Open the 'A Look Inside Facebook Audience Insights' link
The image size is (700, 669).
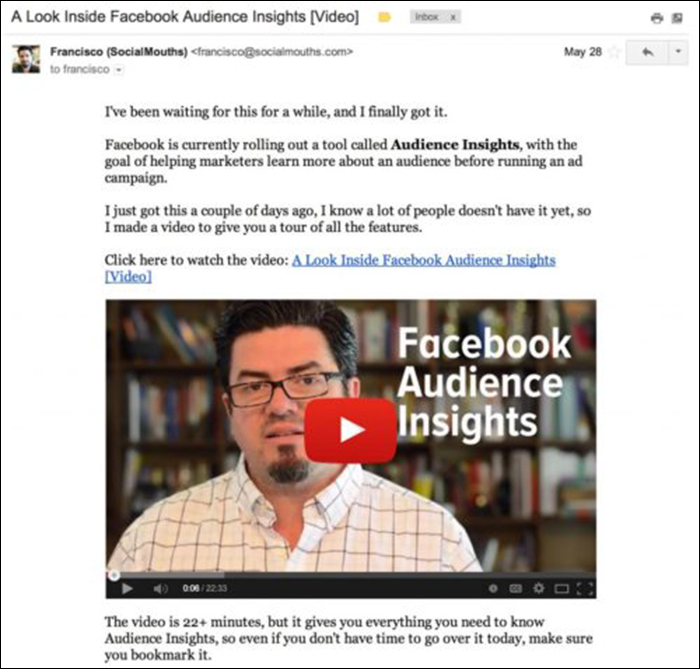tap(330, 268)
